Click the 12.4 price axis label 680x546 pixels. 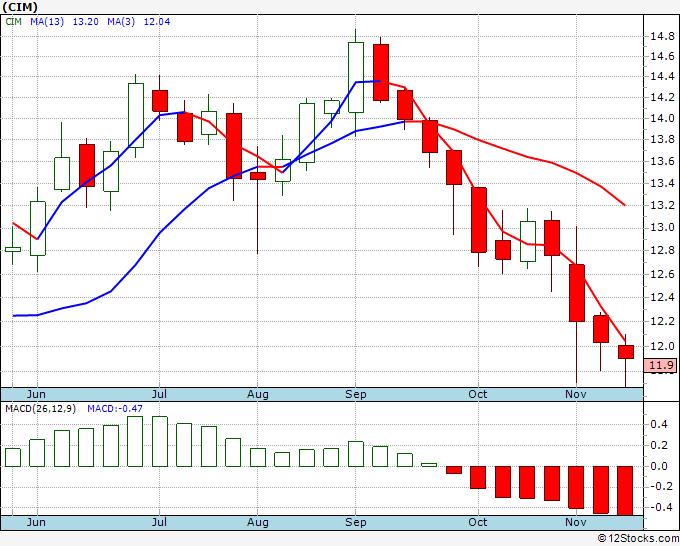tap(662, 298)
